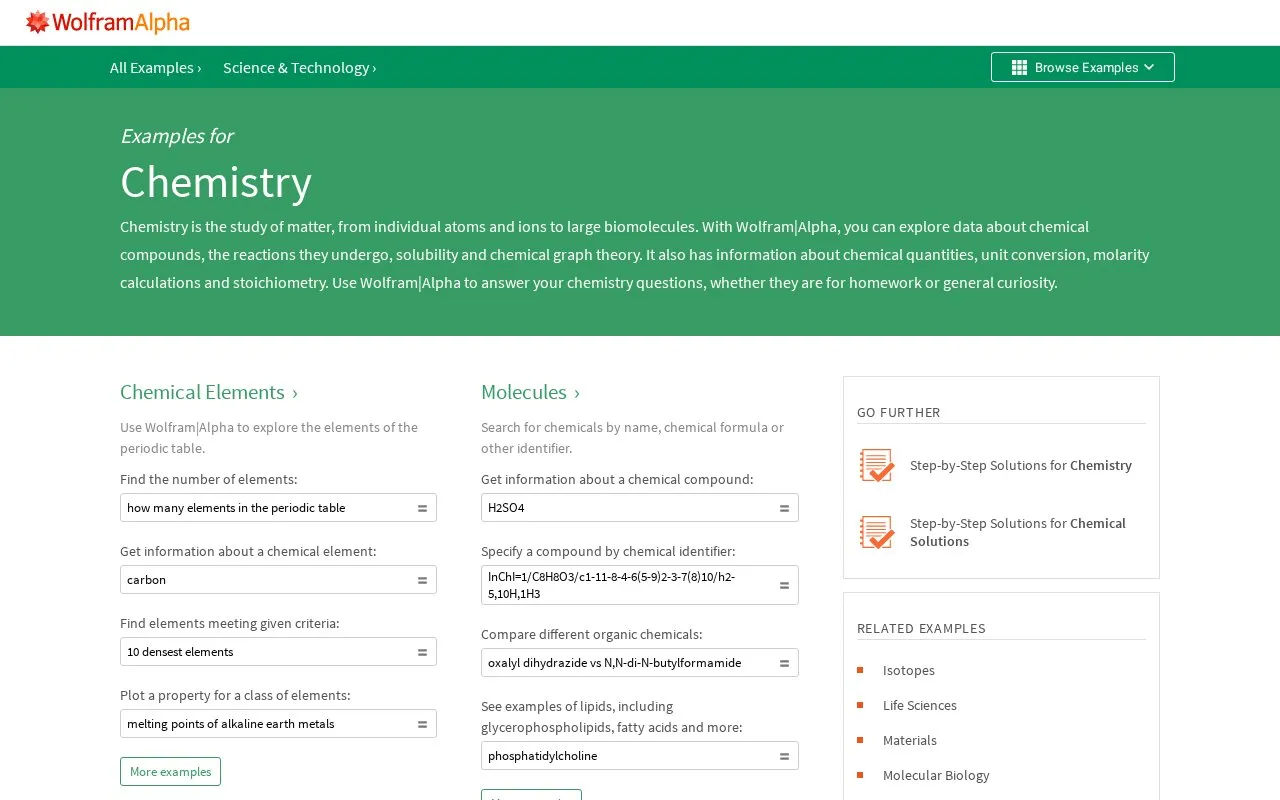Click equals icon for melting points query
The image size is (1280, 800).
[422, 724]
